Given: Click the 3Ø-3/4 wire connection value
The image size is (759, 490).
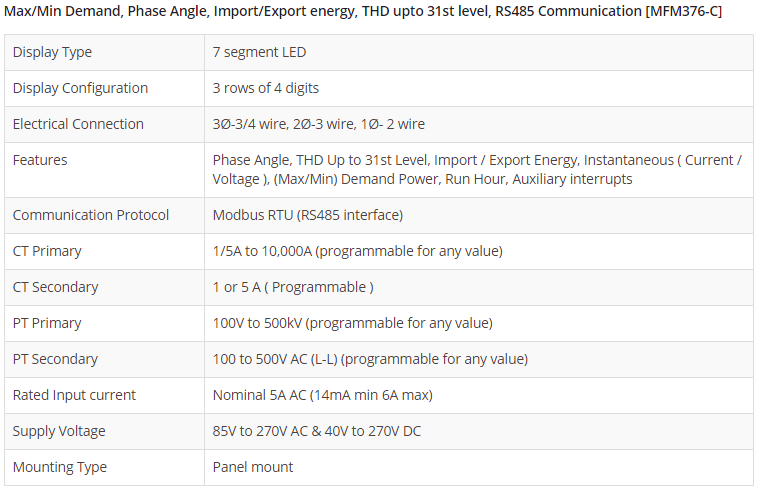Looking at the screenshot, I should (318, 124).
